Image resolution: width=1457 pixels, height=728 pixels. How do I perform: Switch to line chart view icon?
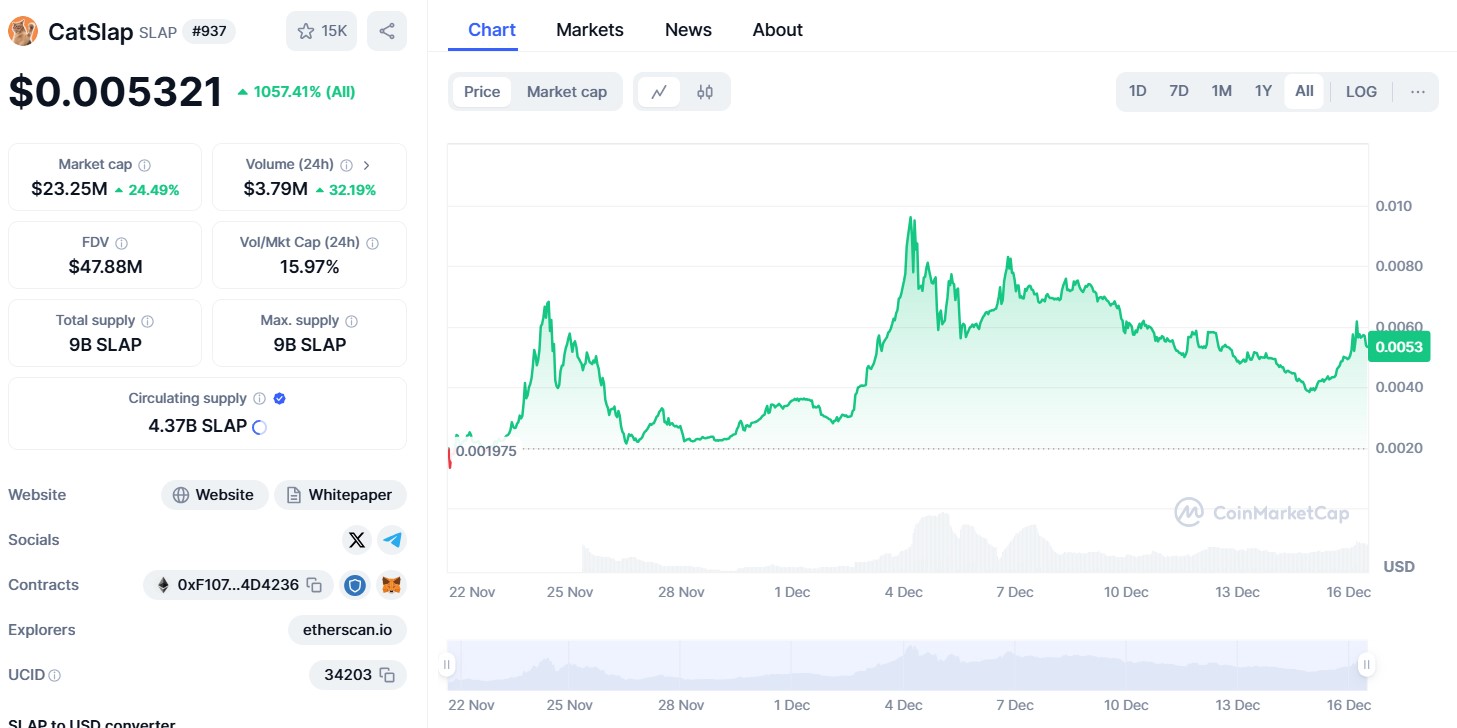(659, 92)
